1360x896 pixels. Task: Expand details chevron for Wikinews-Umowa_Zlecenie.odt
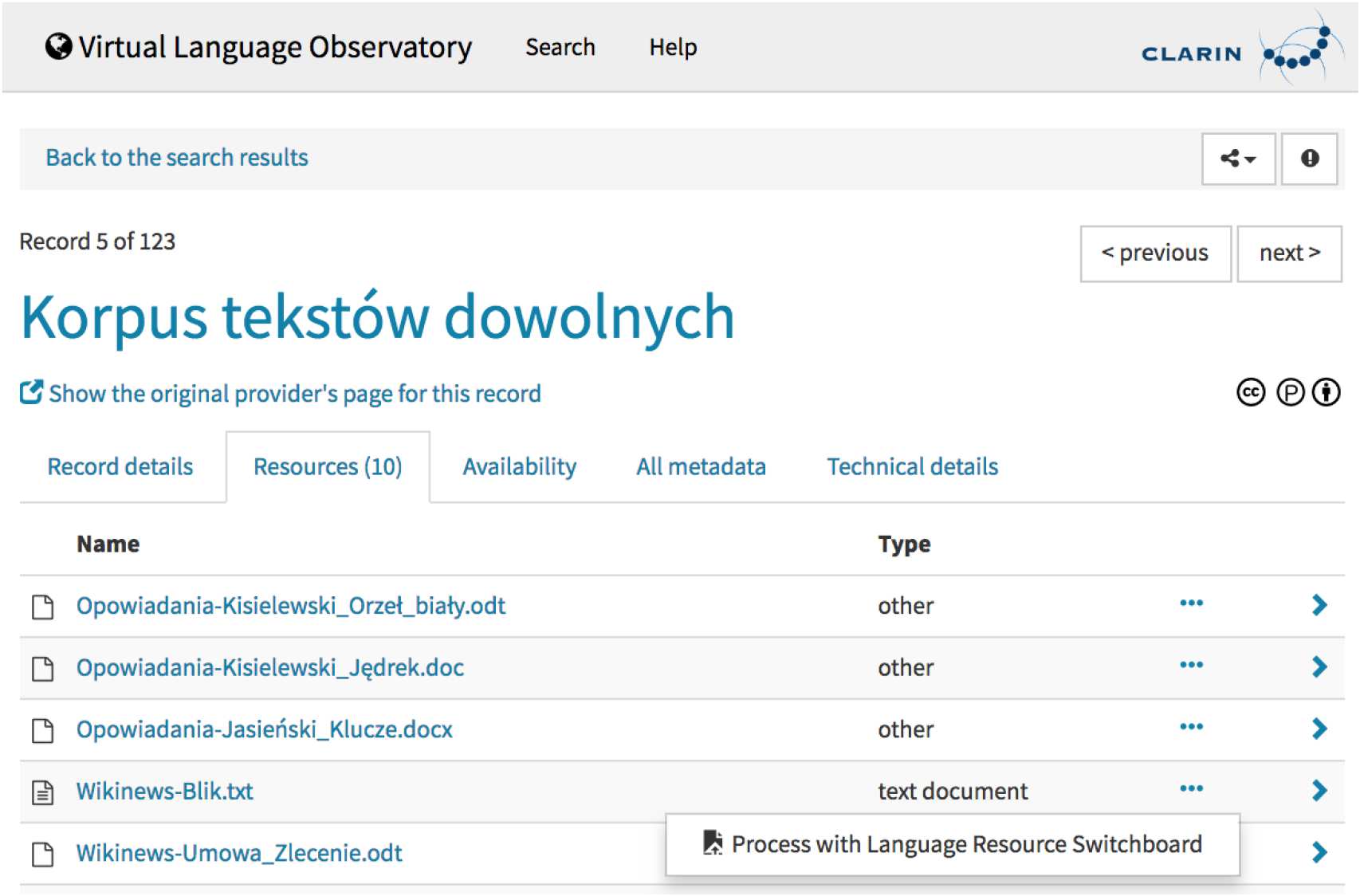coord(1319,852)
